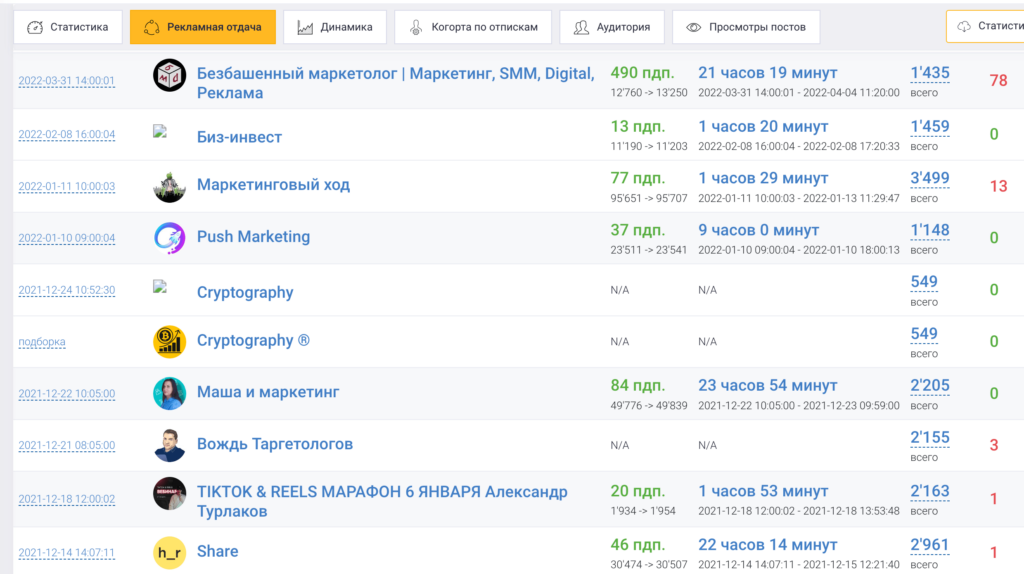Click Вождь Таргетологов avatar photo
The image size is (1024, 574).
[169, 445]
